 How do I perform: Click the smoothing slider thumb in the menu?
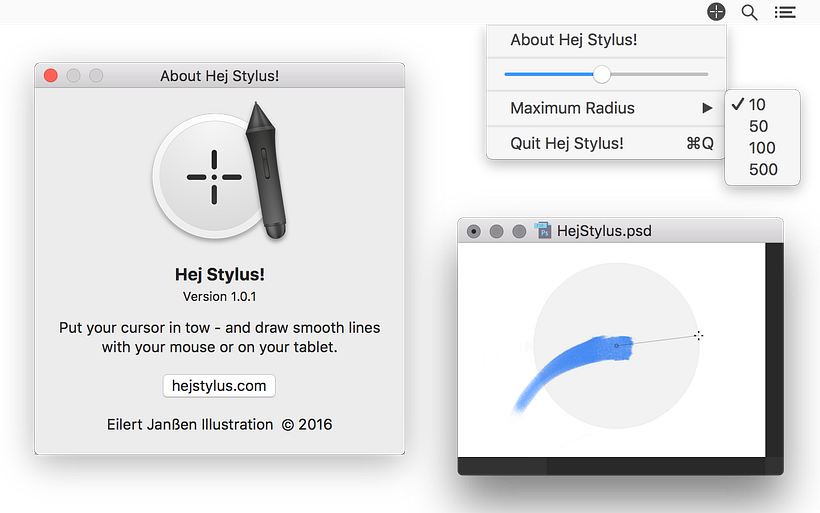tap(602, 74)
